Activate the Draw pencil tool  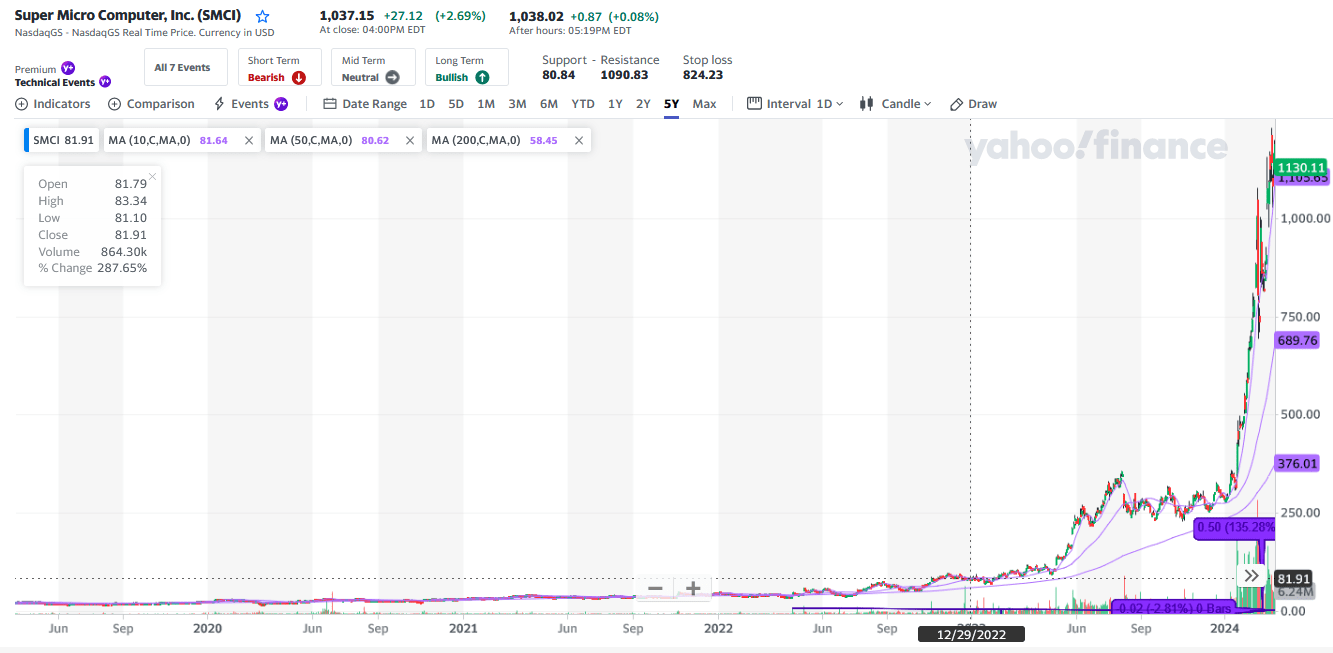click(973, 104)
